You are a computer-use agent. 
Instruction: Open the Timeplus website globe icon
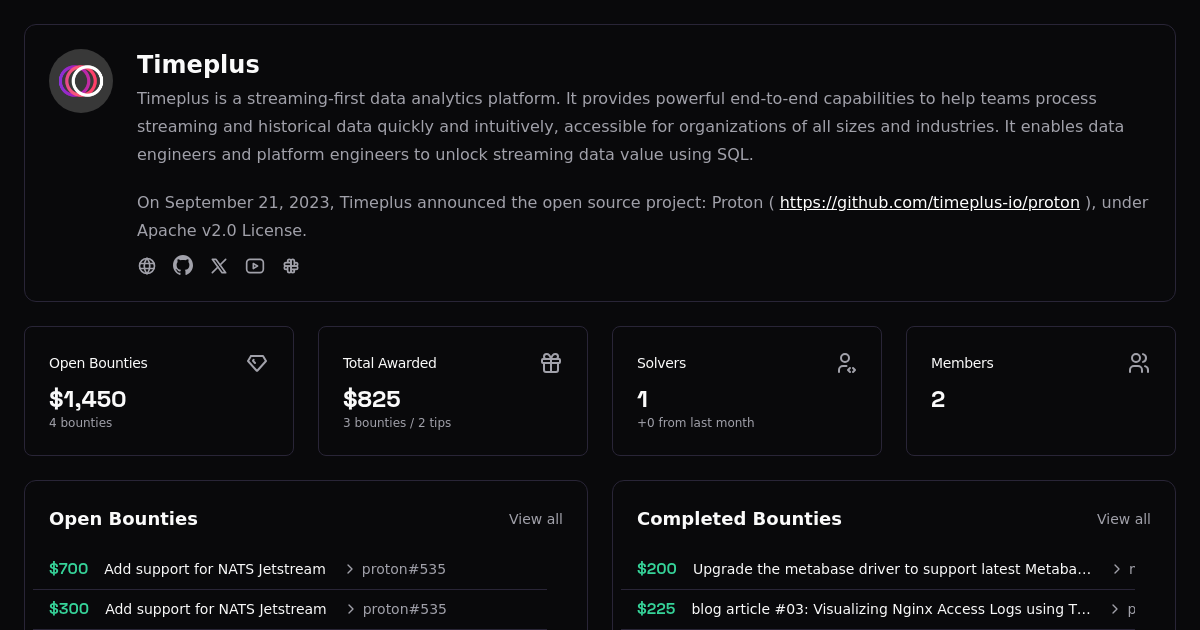[147, 266]
